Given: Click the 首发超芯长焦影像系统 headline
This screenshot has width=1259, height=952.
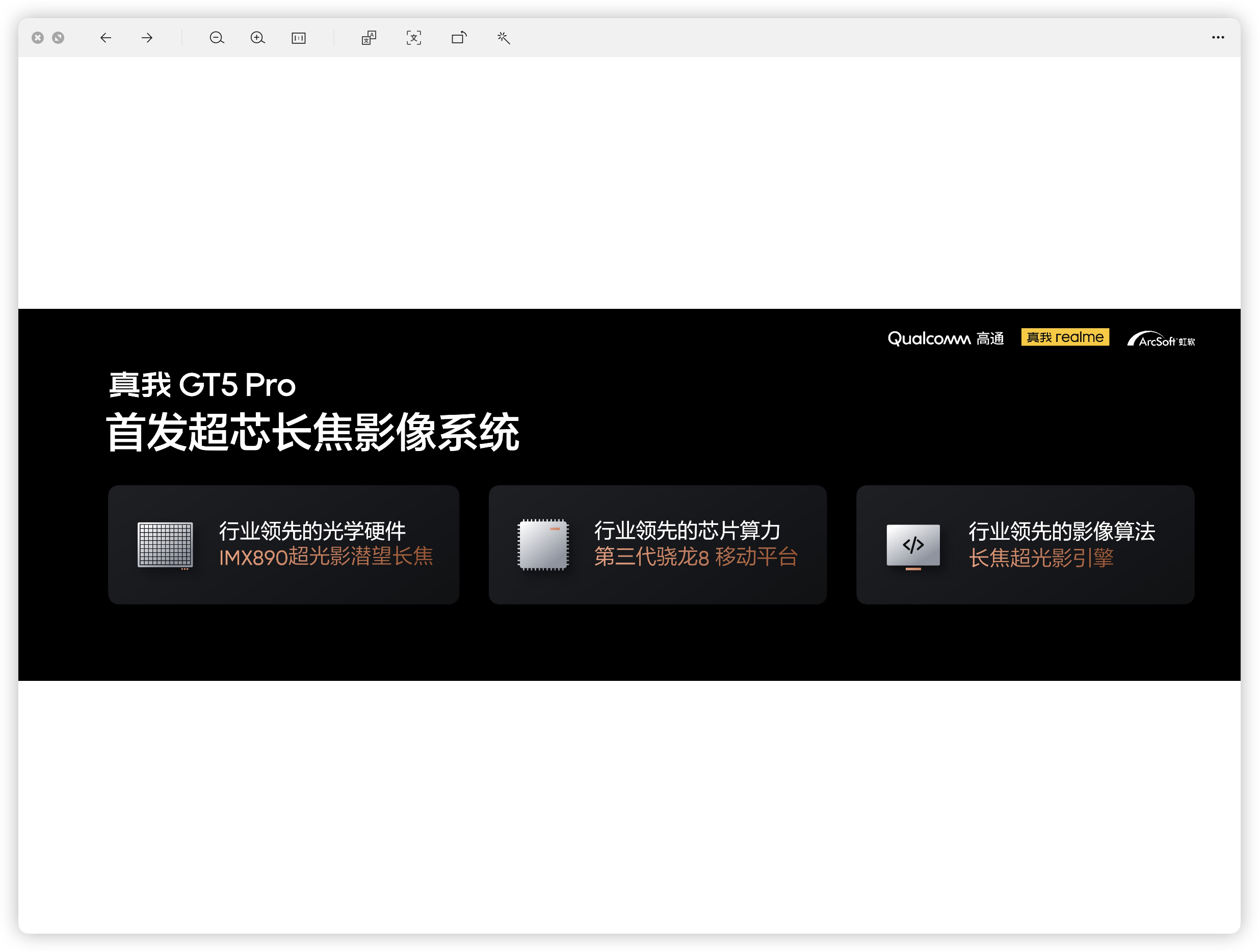Looking at the screenshot, I should click(x=312, y=433).
